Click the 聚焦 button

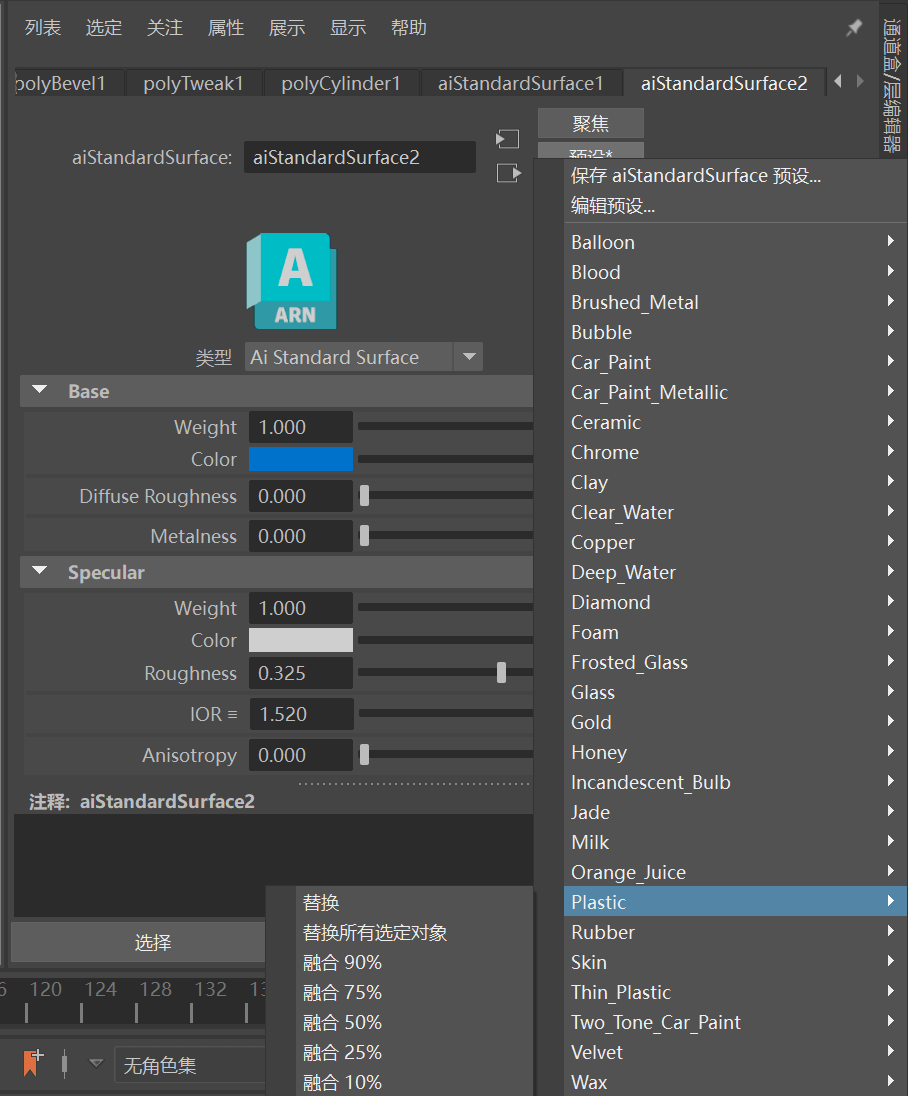[591, 124]
